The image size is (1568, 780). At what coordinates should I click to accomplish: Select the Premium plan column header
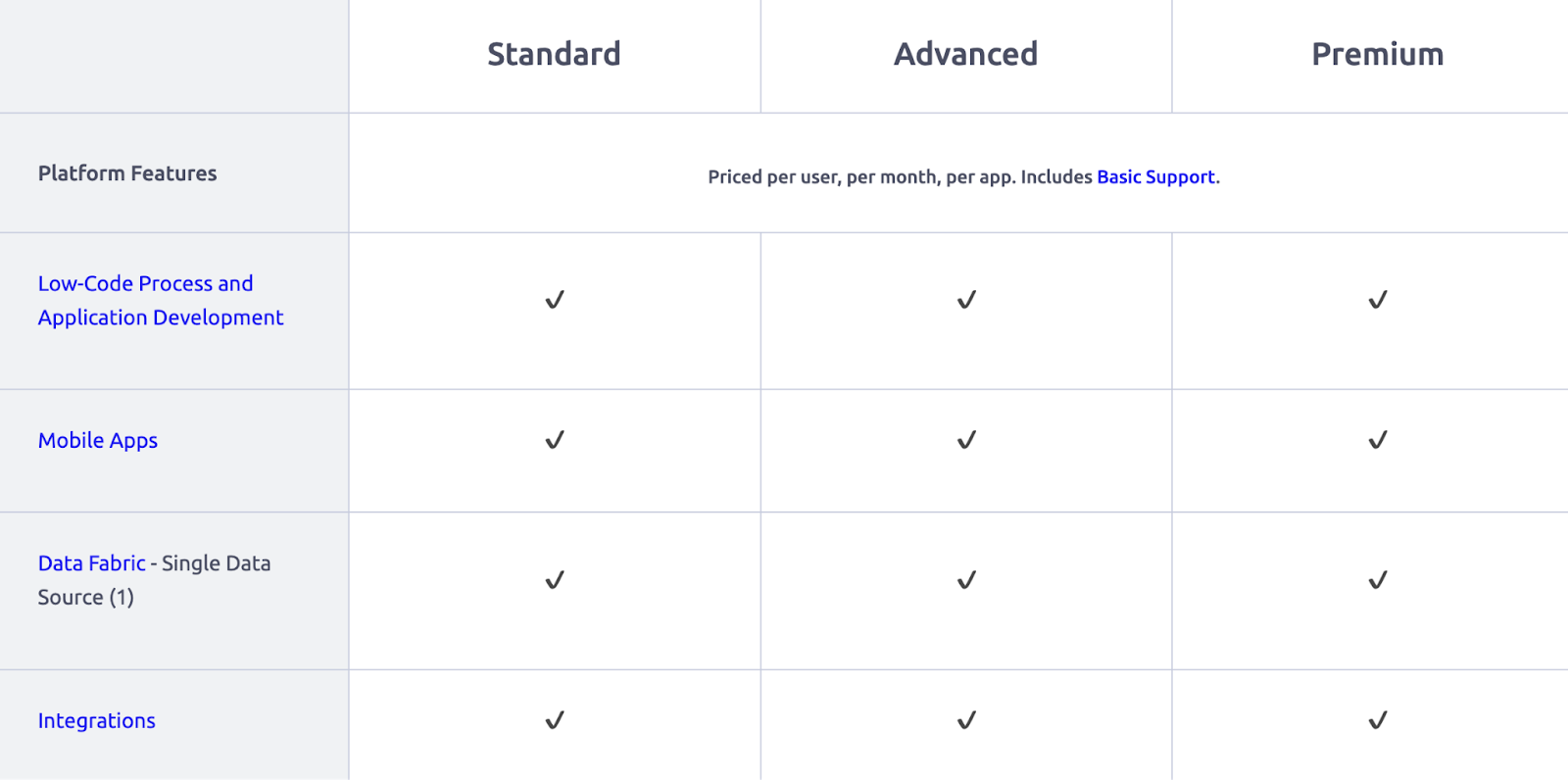(1377, 54)
